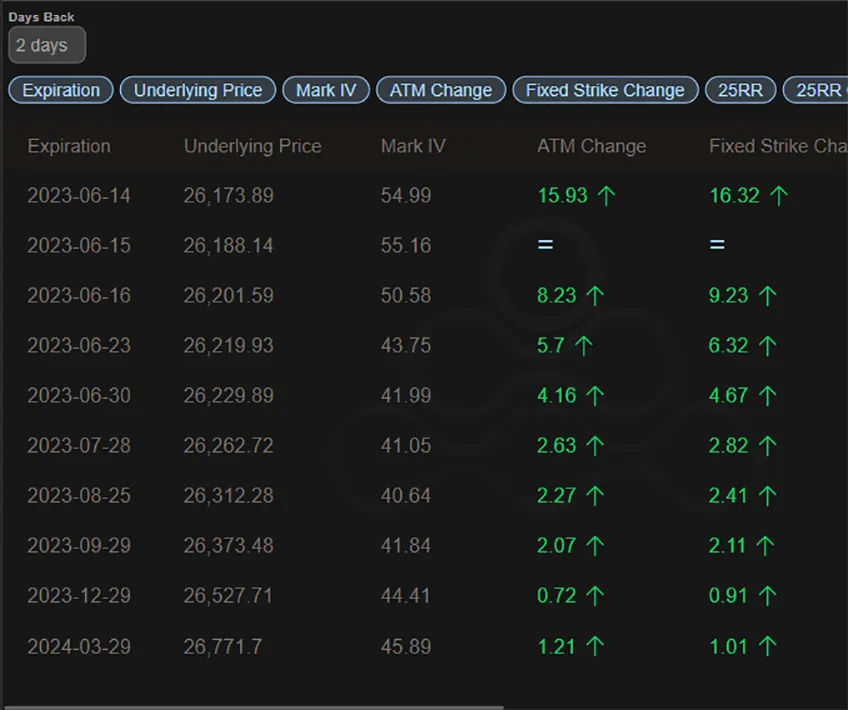The image size is (848, 710).
Task: Click underlying price 26,527.71
Action: coord(228,595)
